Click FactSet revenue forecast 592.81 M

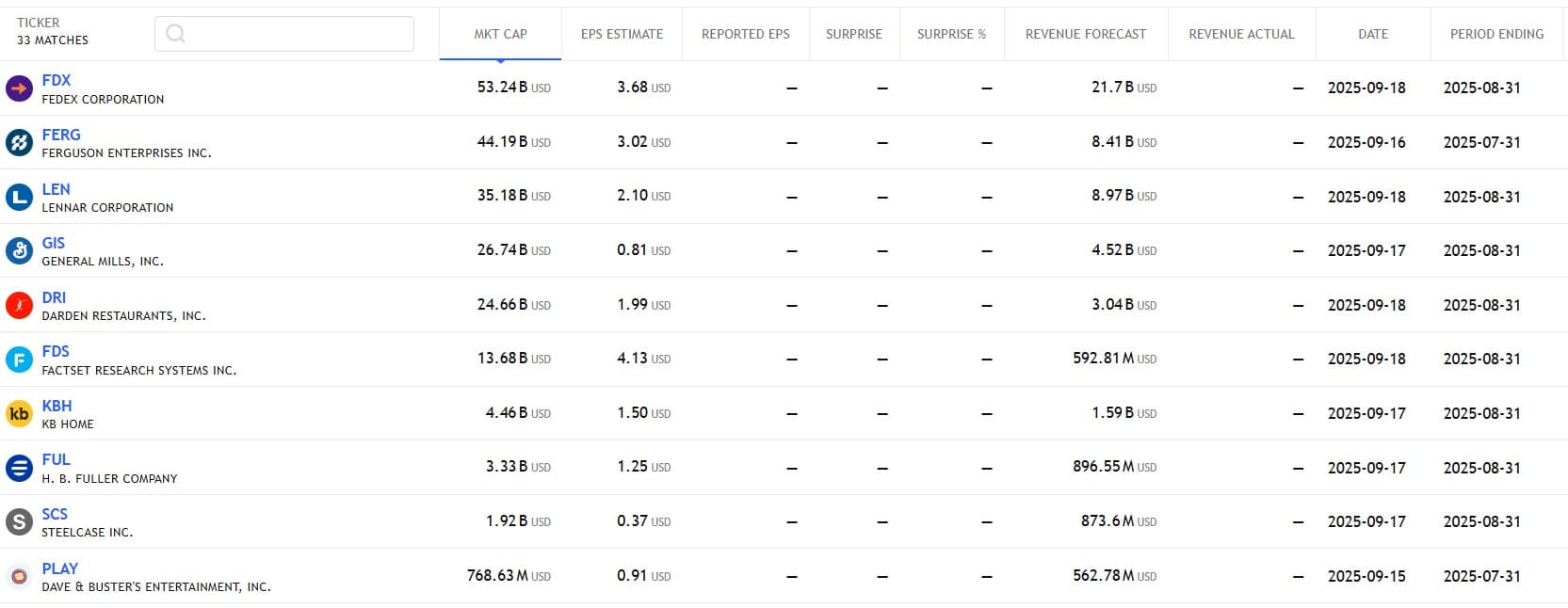(x=1115, y=359)
